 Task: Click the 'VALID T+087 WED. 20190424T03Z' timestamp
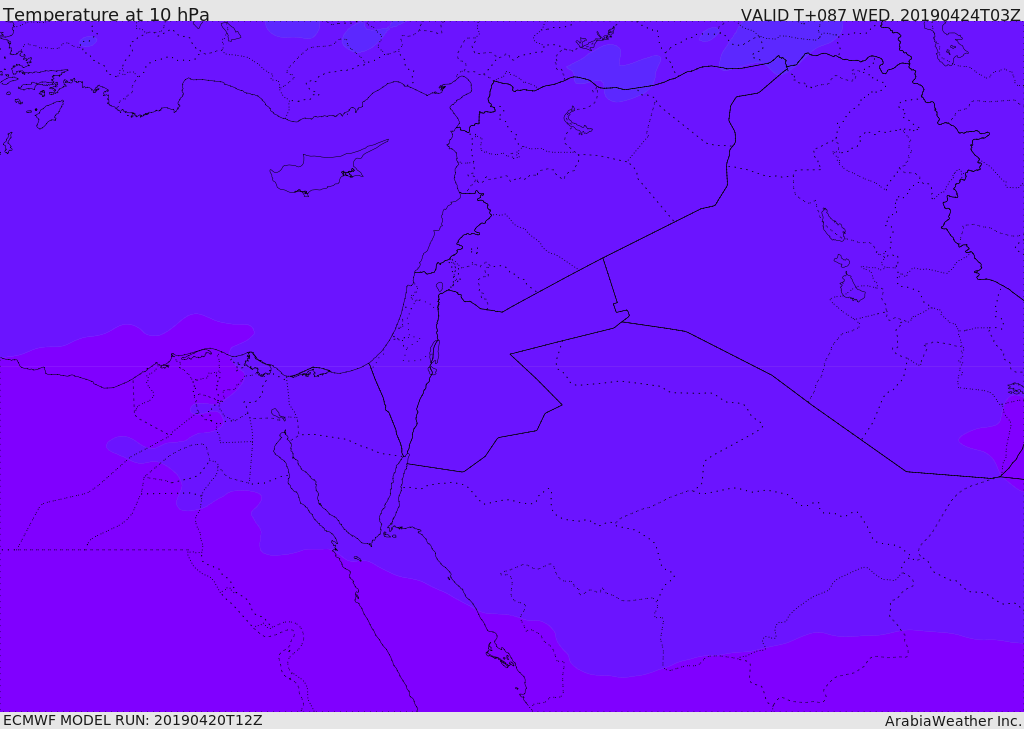coord(880,14)
